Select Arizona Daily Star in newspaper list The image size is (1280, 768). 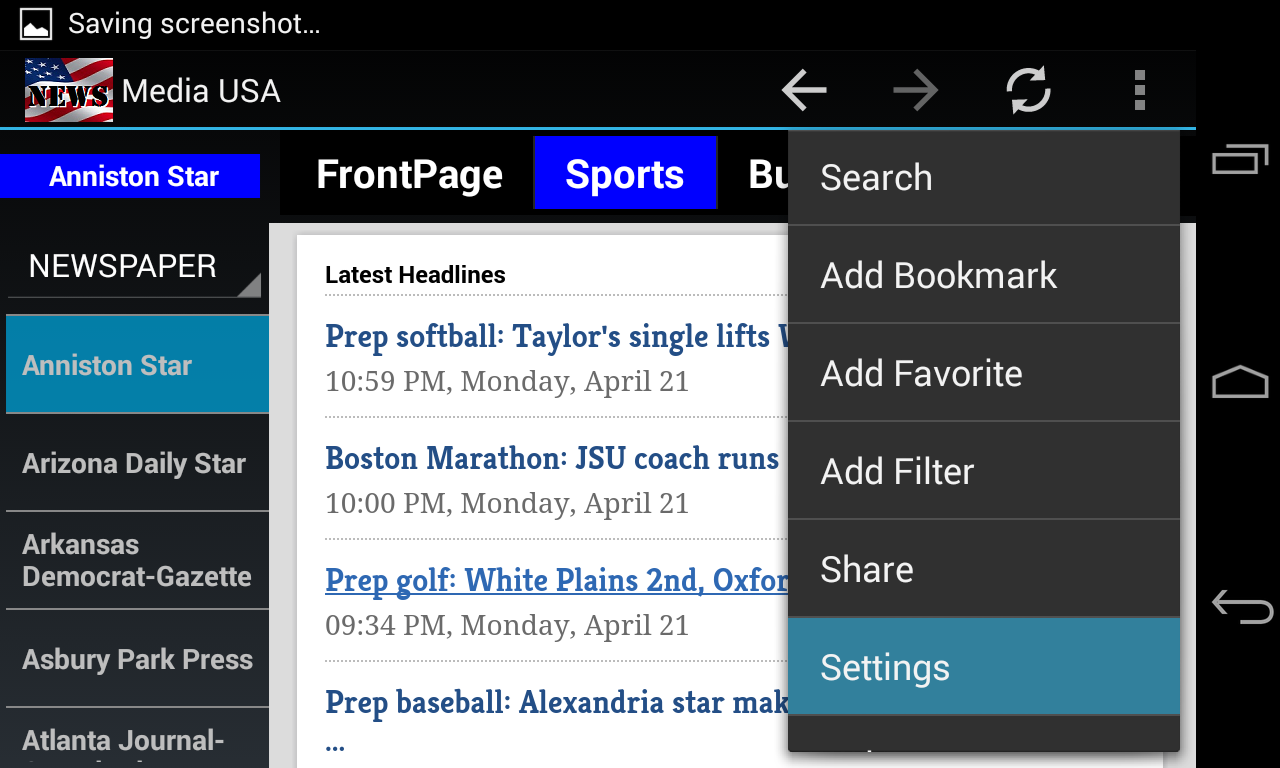[136, 463]
